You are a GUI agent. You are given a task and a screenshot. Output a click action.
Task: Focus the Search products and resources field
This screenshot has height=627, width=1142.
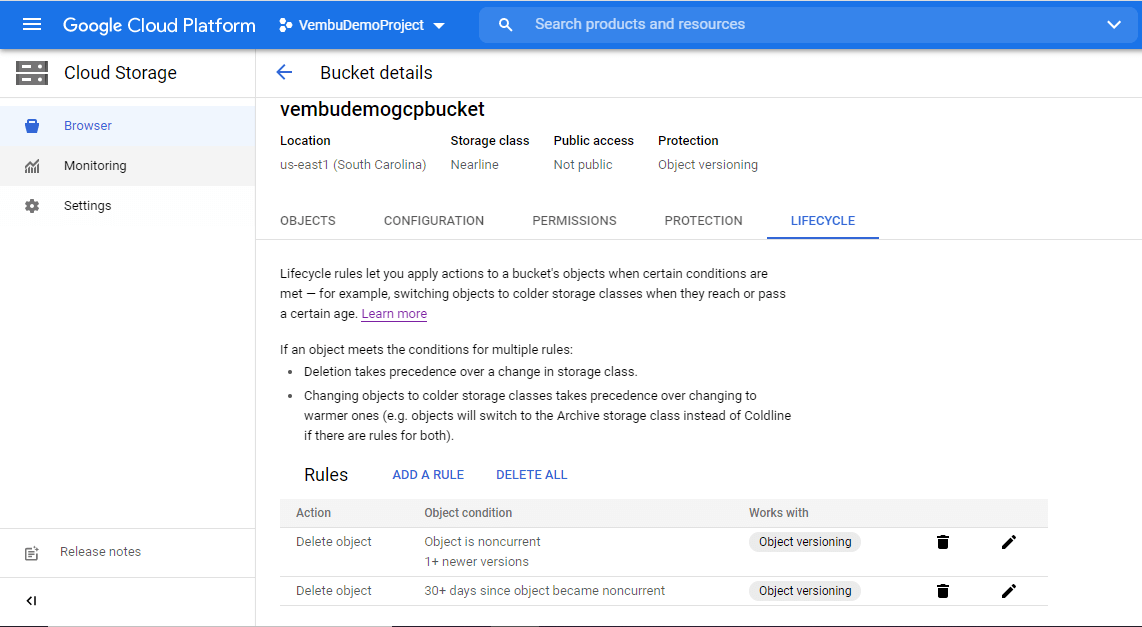click(808, 25)
